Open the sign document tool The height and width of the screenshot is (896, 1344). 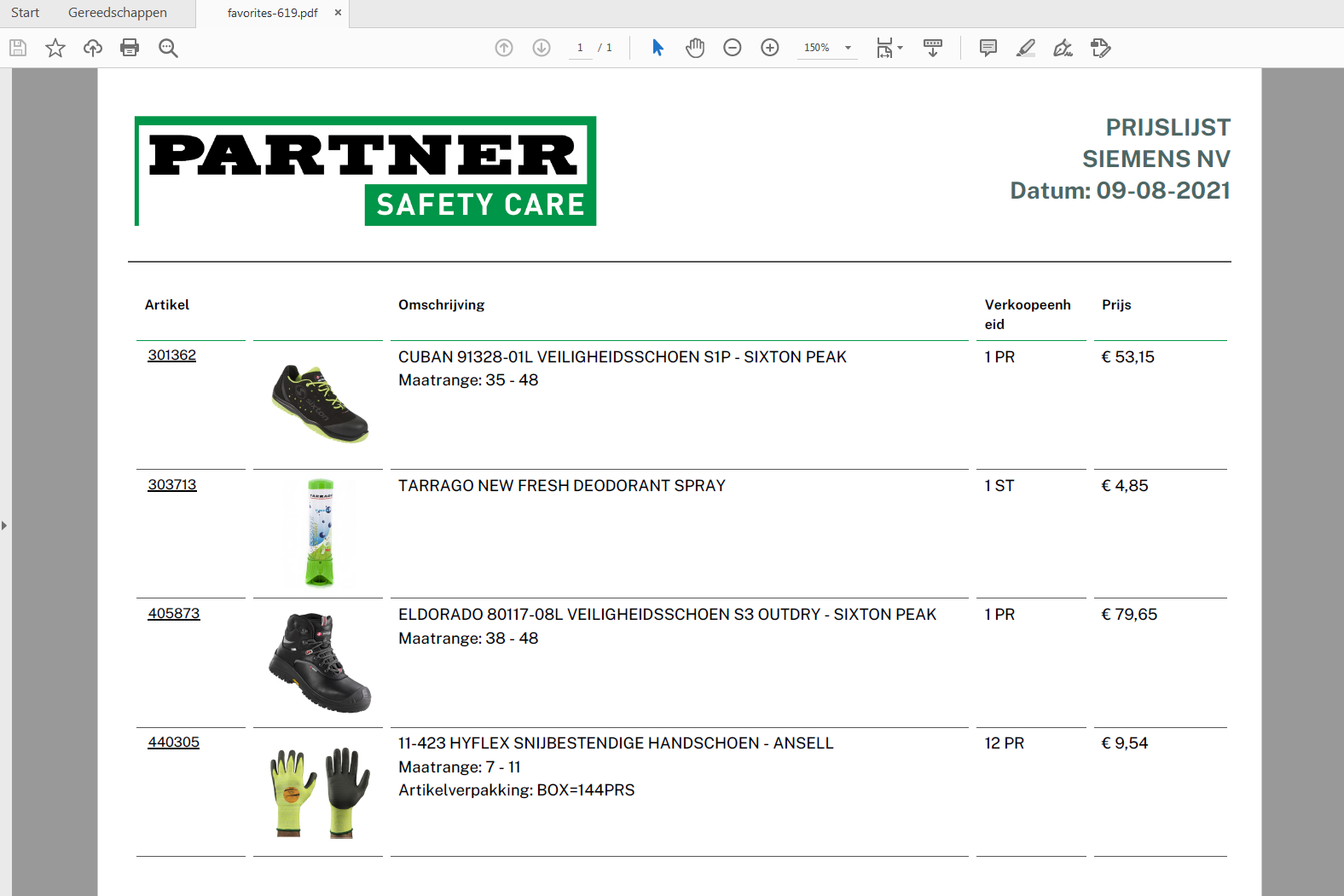point(1063,48)
